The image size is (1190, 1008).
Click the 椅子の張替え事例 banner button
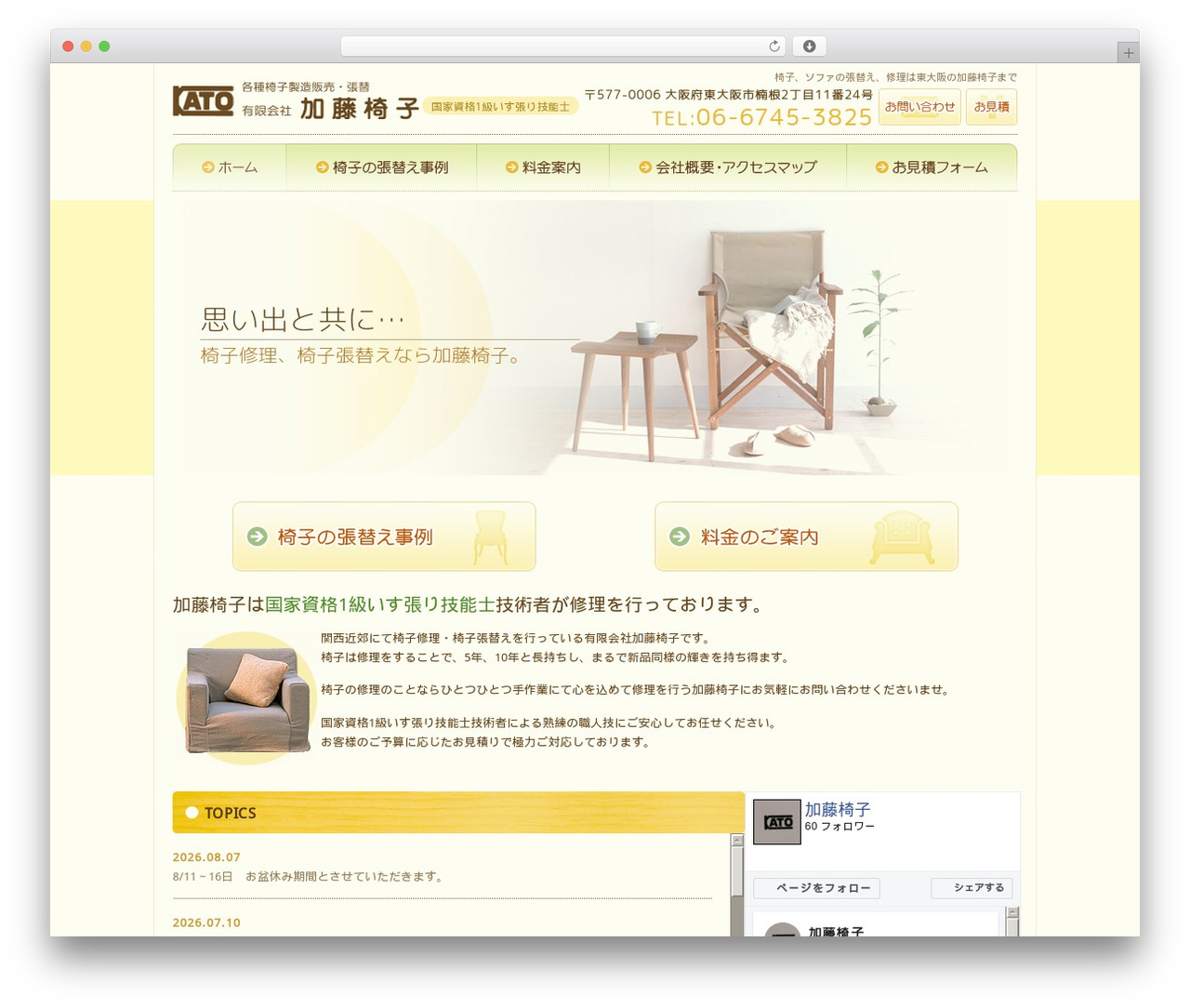click(x=384, y=537)
